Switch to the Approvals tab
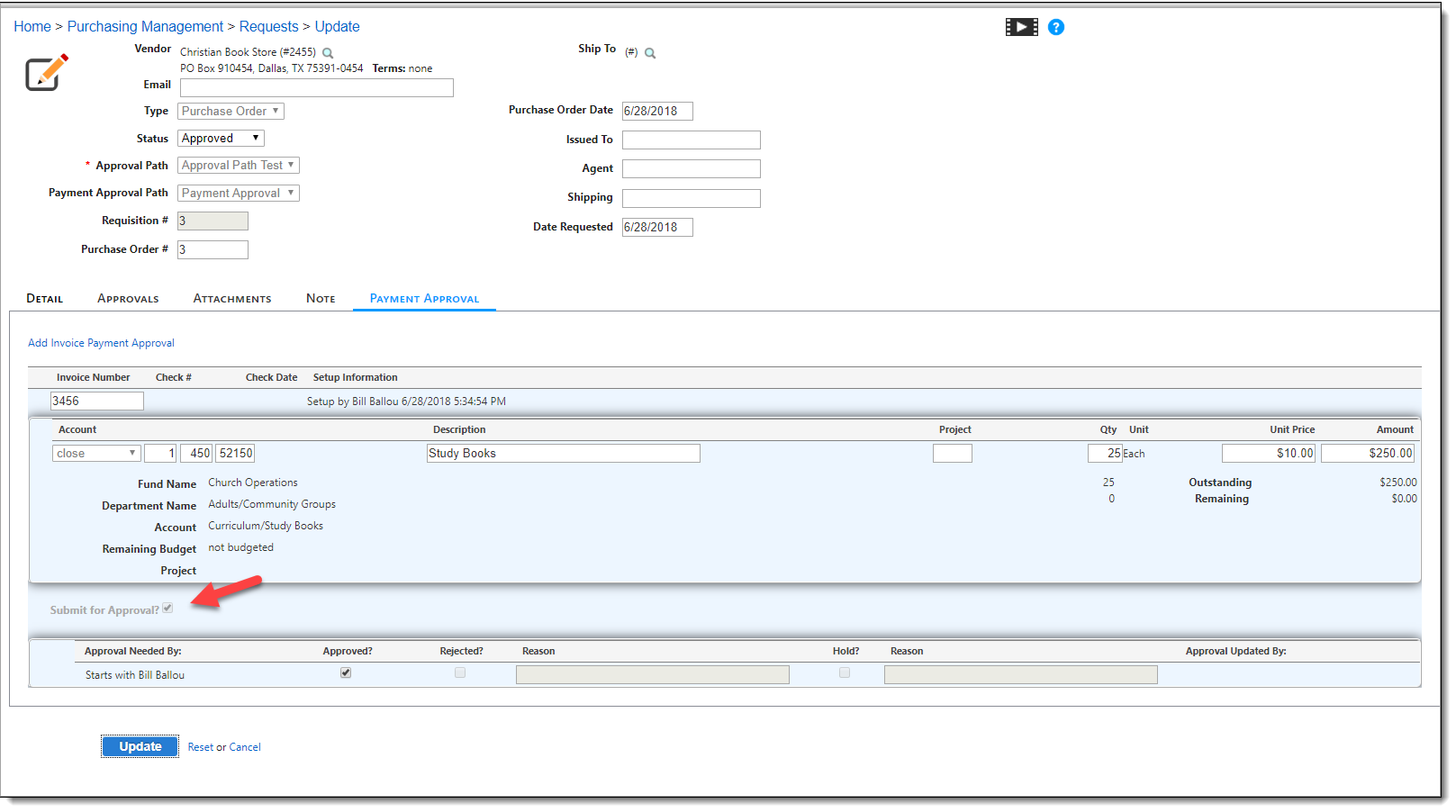Viewport: 1456px width, 812px height. click(x=128, y=299)
